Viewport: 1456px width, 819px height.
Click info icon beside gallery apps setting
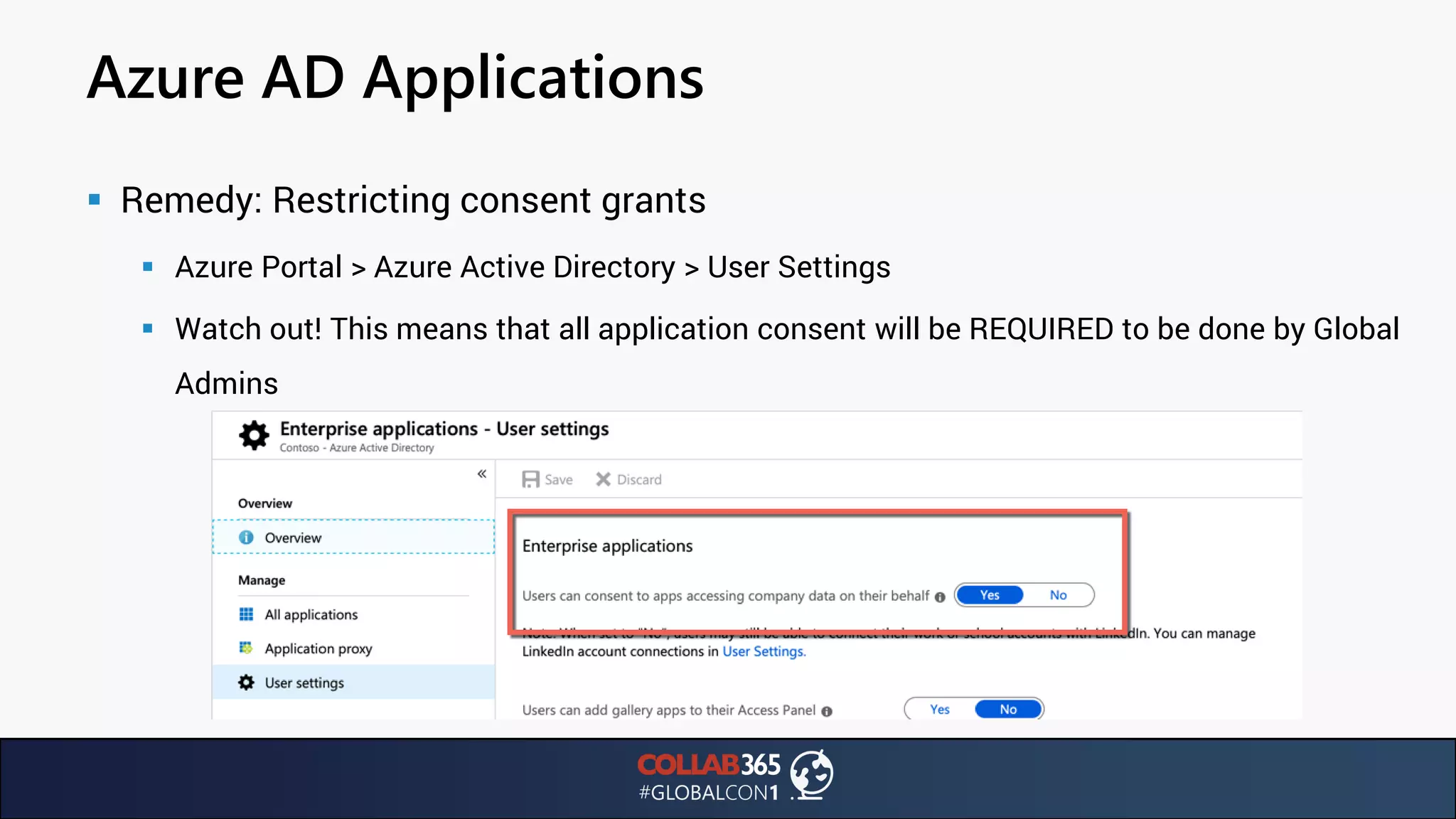click(x=827, y=712)
